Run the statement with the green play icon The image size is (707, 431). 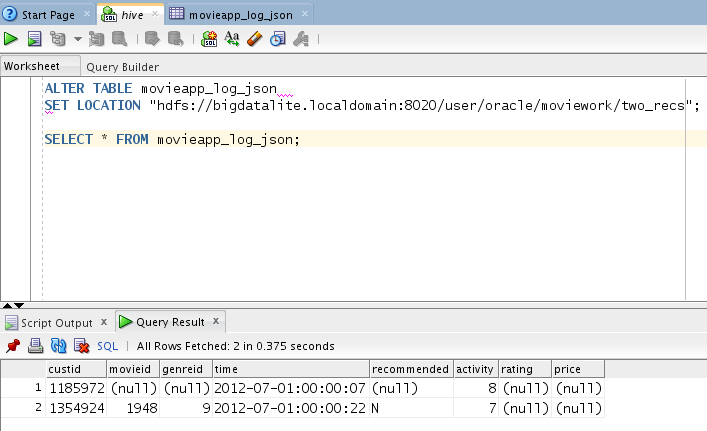[x=10, y=39]
